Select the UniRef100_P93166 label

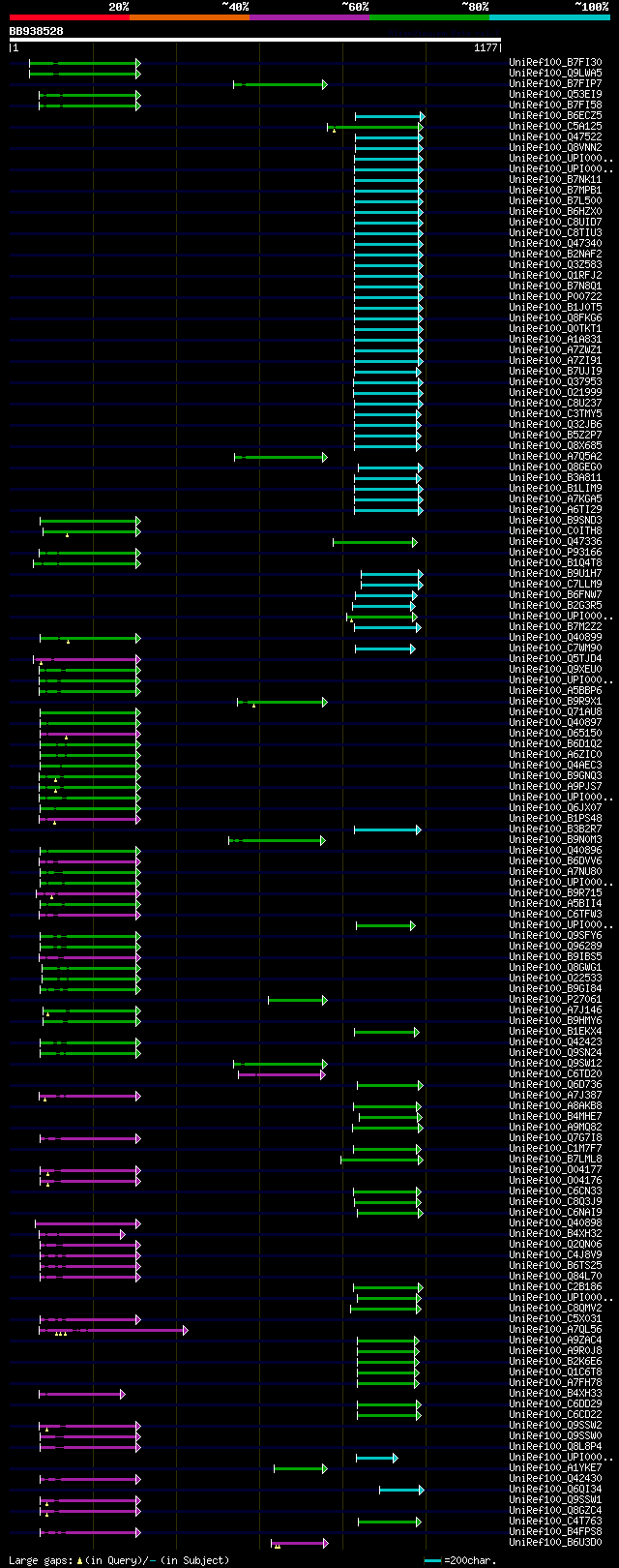pos(555,553)
